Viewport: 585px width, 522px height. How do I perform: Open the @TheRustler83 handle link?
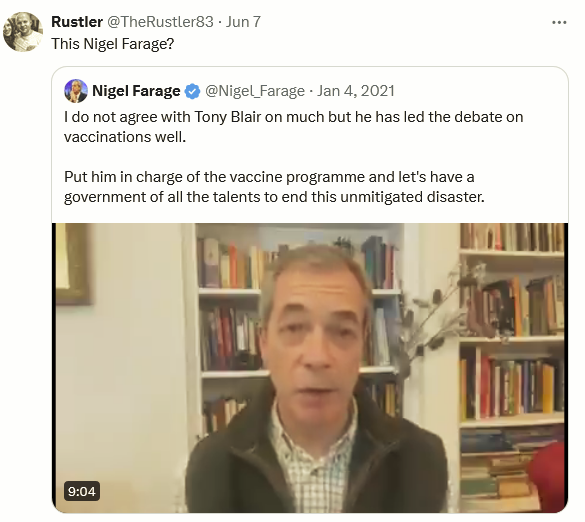coord(160,22)
